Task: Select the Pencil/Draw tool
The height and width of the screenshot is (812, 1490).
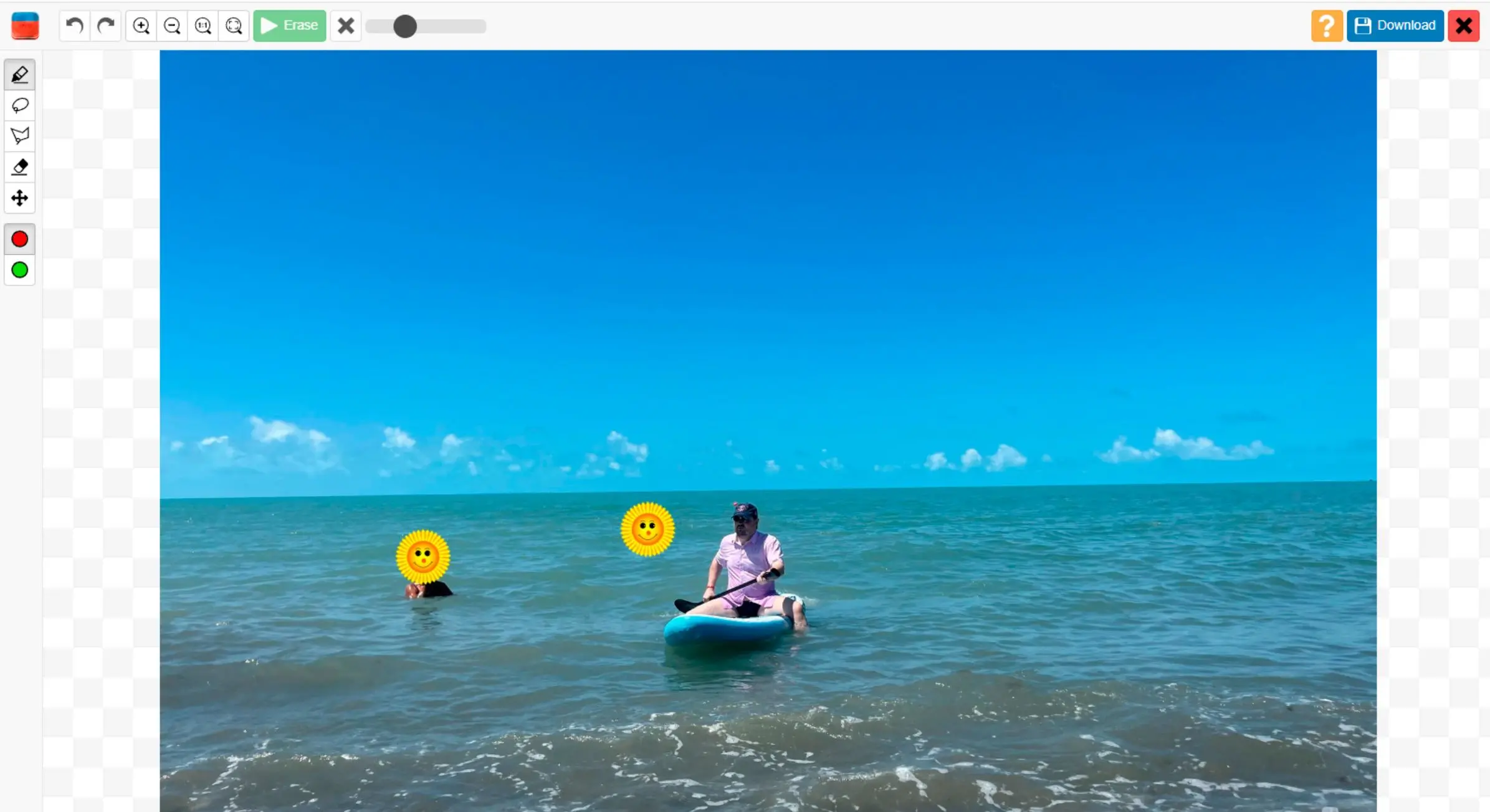Action: [x=20, y=74]
